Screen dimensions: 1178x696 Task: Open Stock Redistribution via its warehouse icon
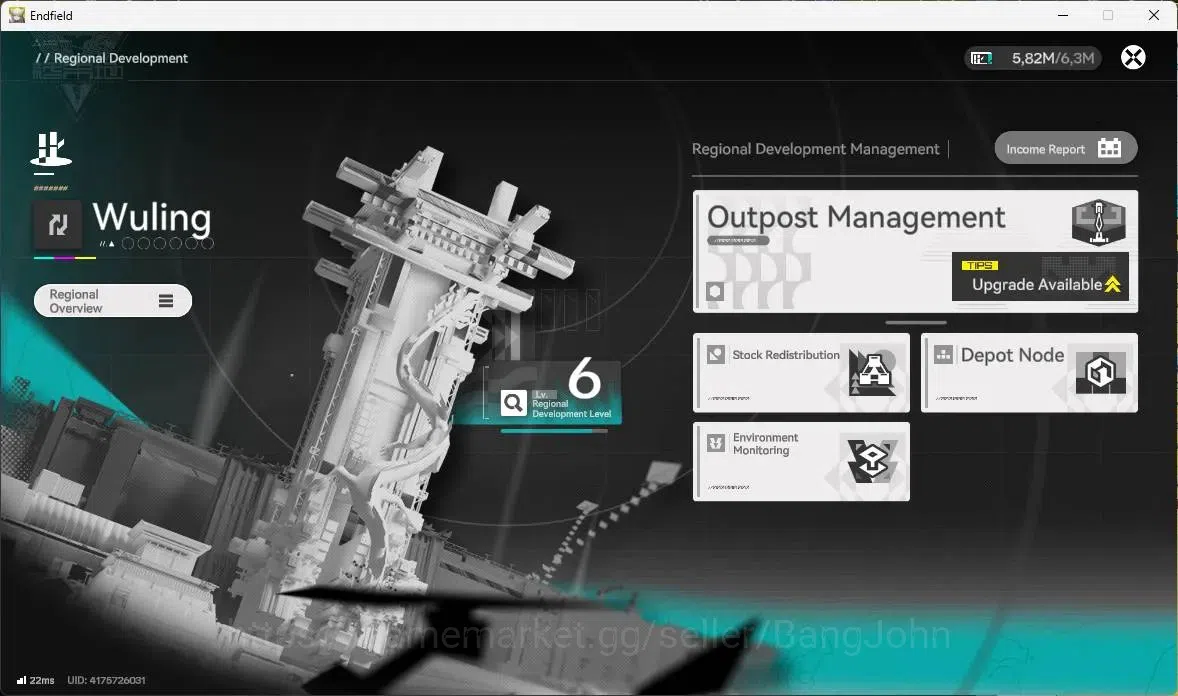coord(872,371)
